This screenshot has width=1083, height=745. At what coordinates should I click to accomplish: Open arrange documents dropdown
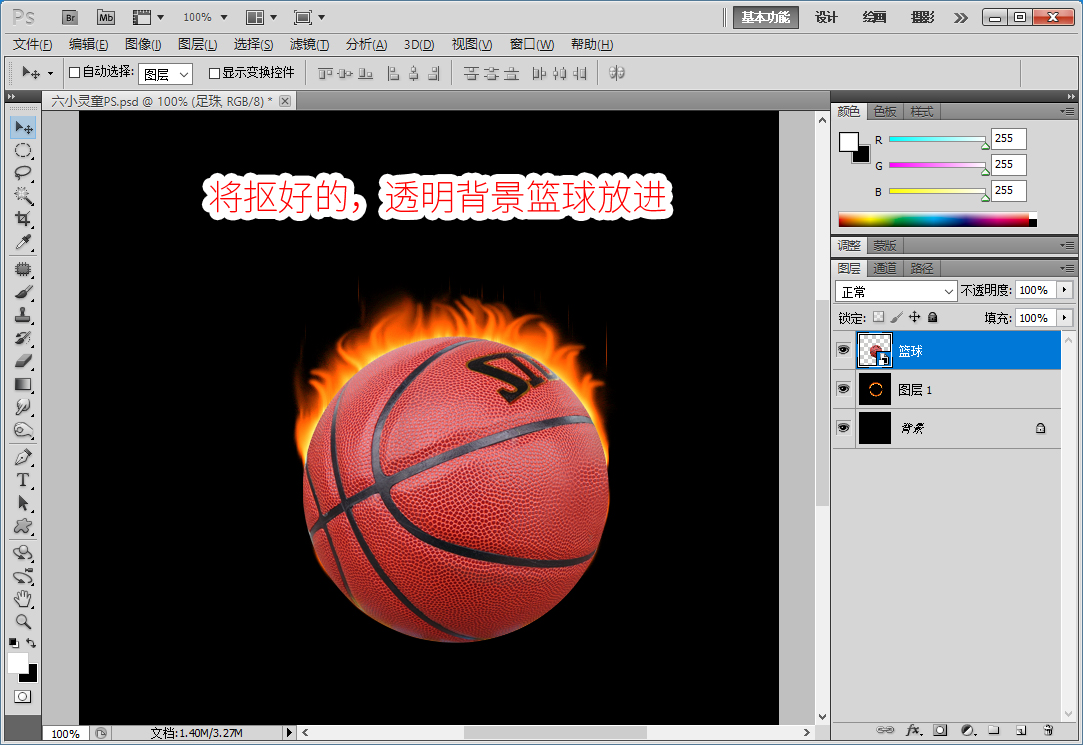pos(262,17)
